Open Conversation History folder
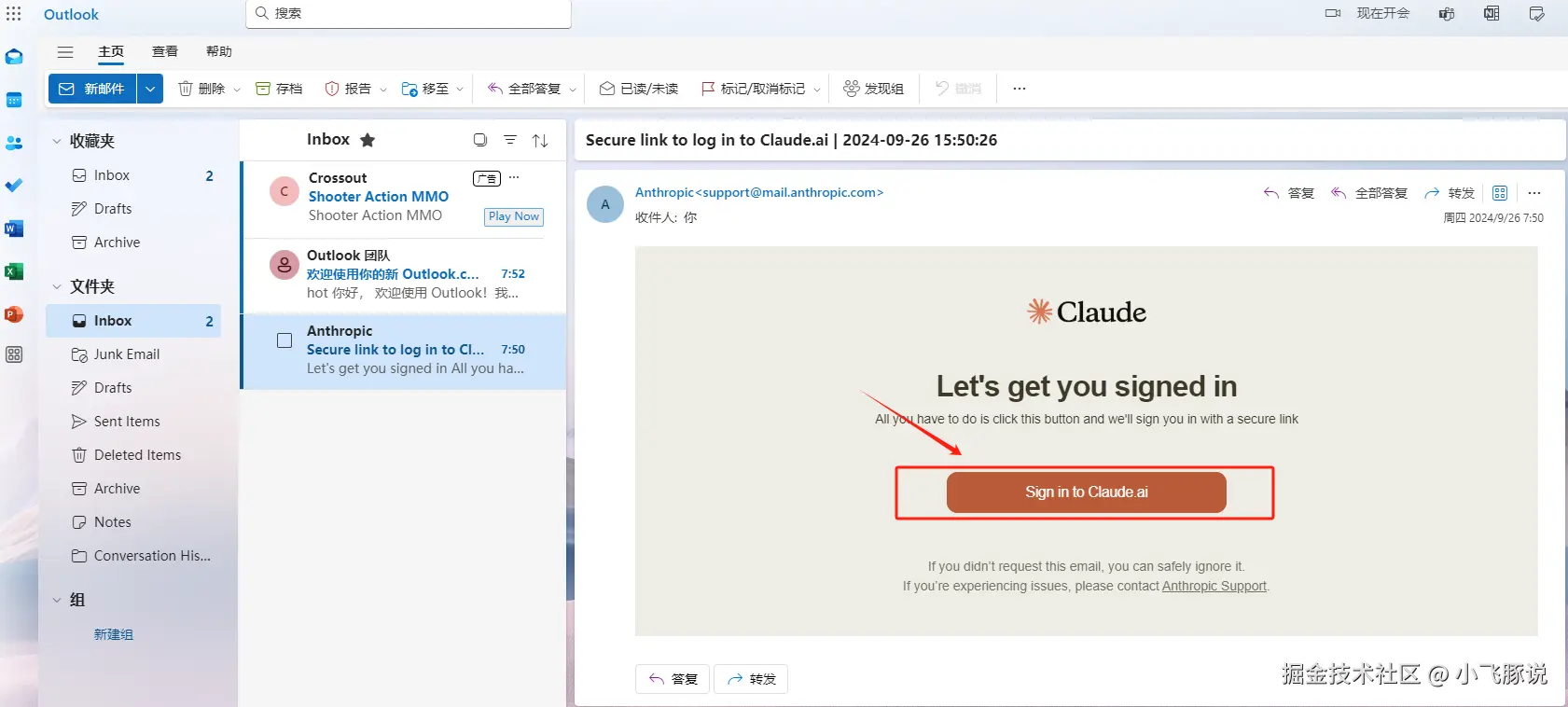 [x=134, y=556]
